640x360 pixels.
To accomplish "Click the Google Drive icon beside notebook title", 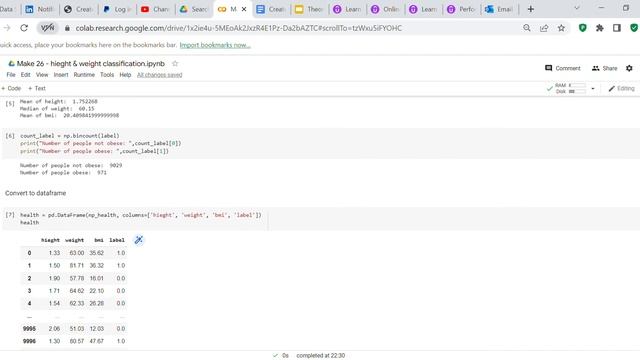I will coord(11,63).
